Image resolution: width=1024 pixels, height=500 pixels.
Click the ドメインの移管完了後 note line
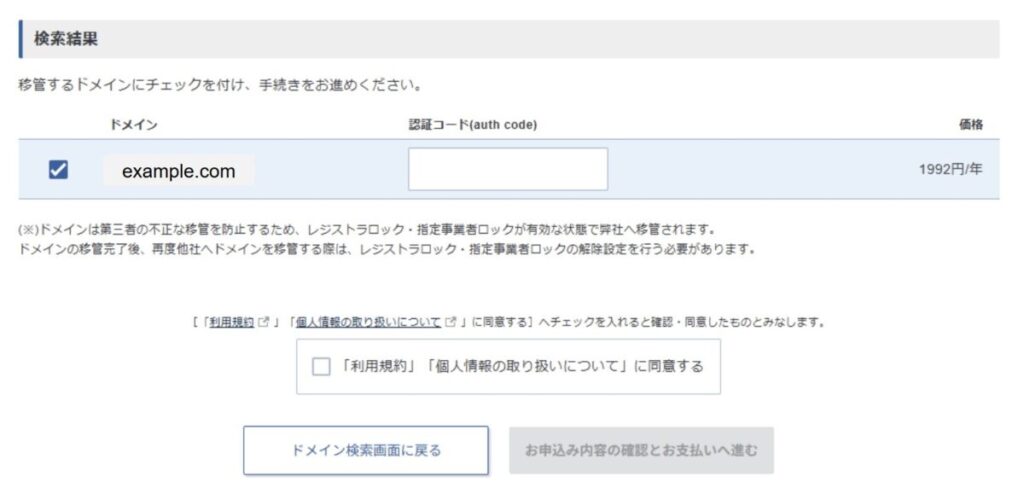[385, 249]
